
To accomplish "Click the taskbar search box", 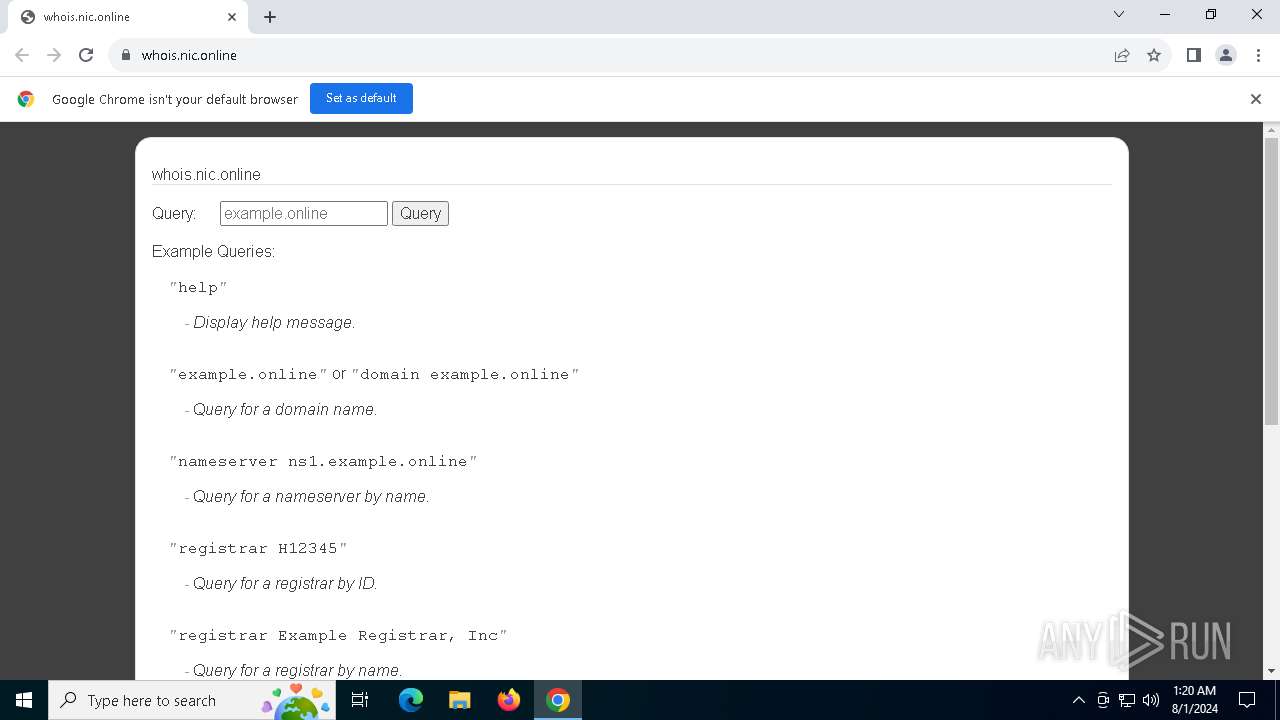I will click(x=192, y=700).
